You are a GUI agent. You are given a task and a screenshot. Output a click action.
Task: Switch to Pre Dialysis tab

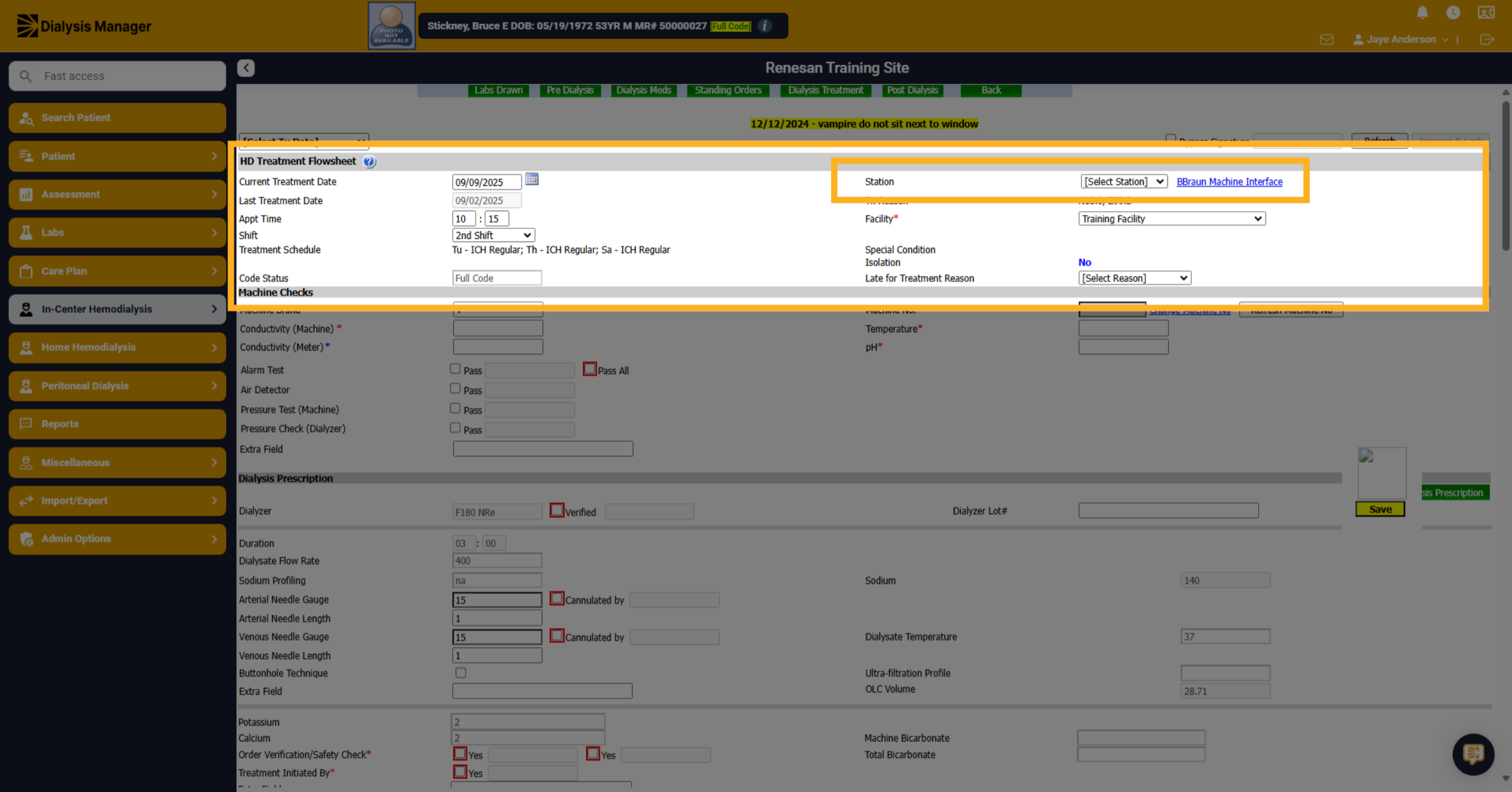click(x=570, y=90)
